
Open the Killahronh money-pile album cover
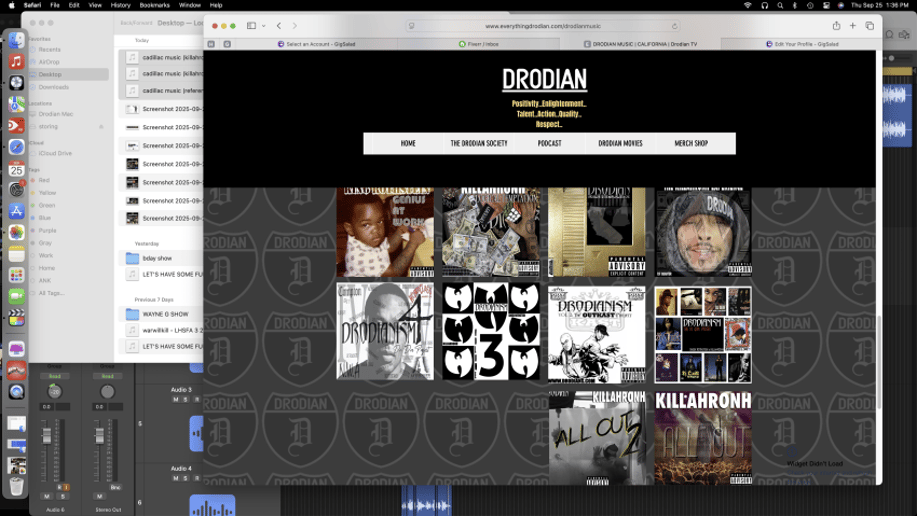(x=491, y=232)
